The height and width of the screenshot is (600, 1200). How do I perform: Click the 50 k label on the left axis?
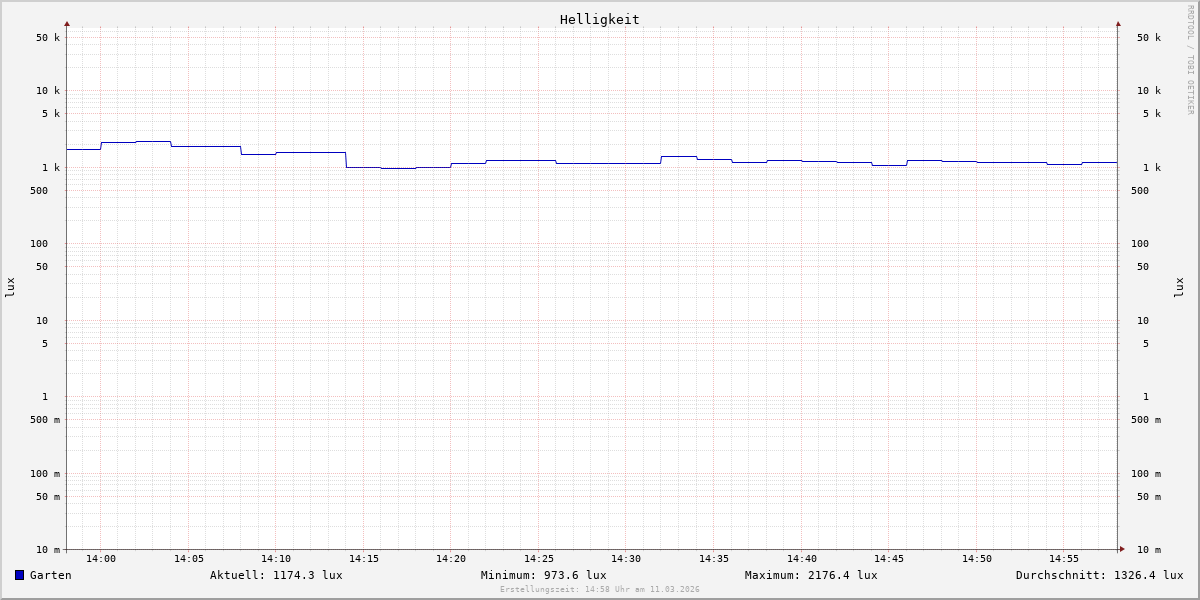(48, 38)
